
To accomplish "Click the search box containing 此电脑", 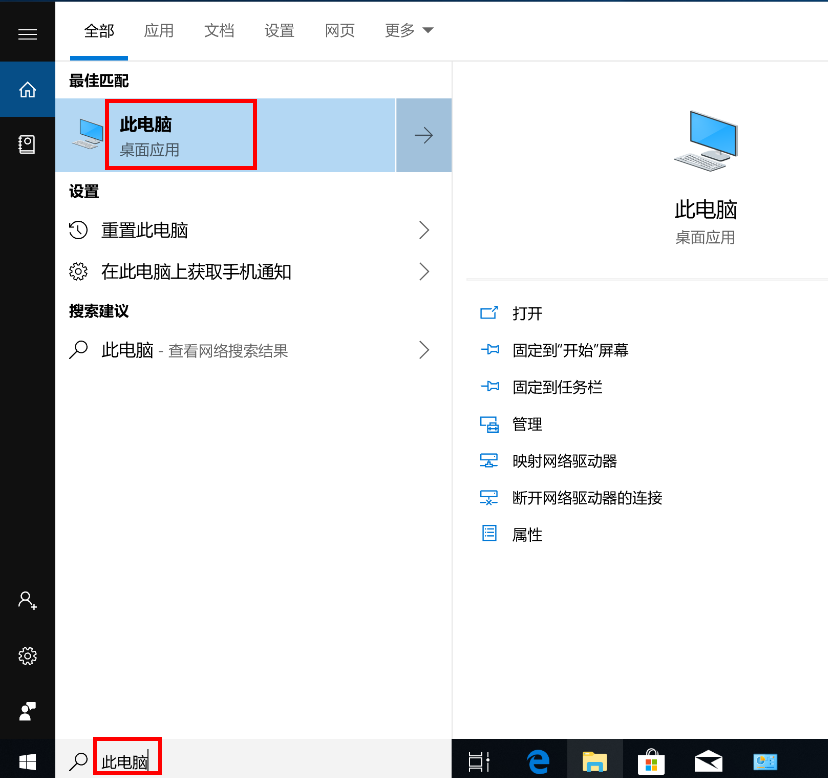I will coord(250,761).
